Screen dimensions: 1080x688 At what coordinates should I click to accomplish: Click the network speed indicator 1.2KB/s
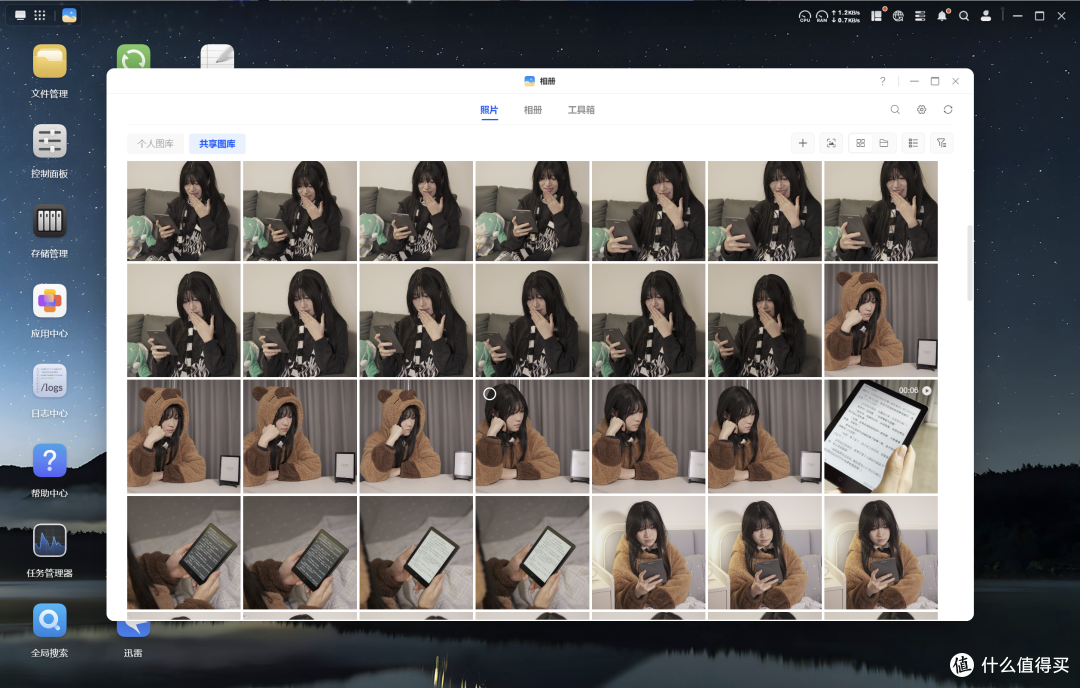(846, 16)
